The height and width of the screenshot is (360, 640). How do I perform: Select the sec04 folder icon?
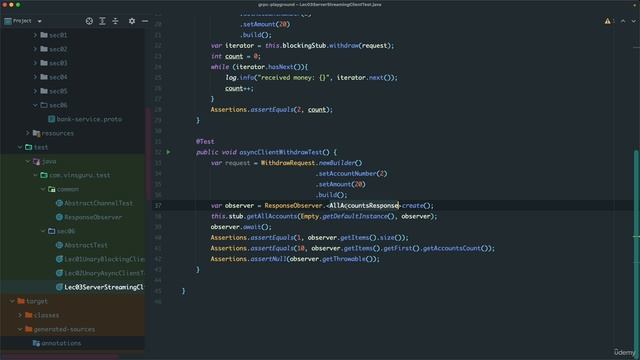tap(44, 77)
